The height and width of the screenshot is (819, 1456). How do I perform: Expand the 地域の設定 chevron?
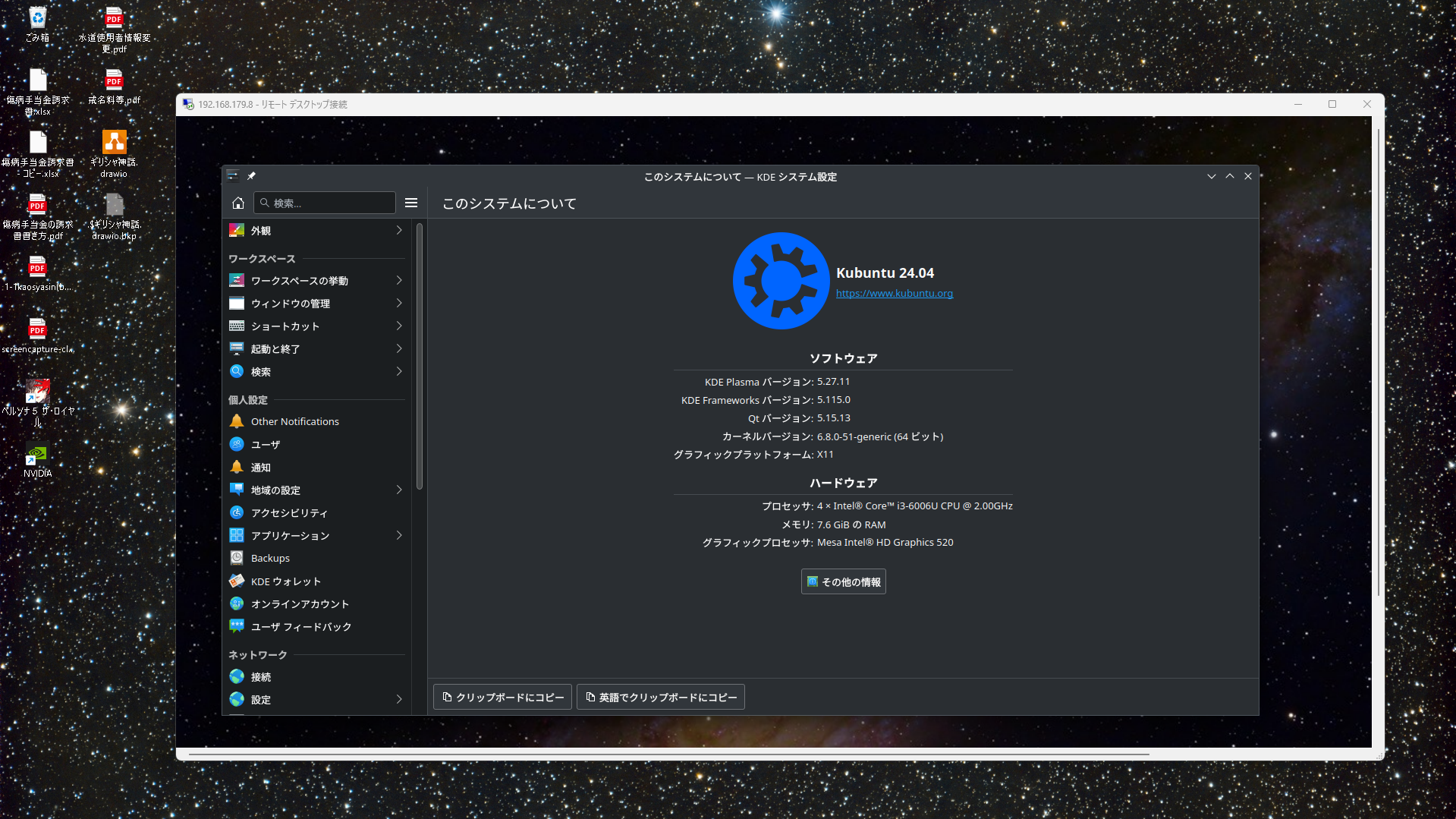[399, 490]
